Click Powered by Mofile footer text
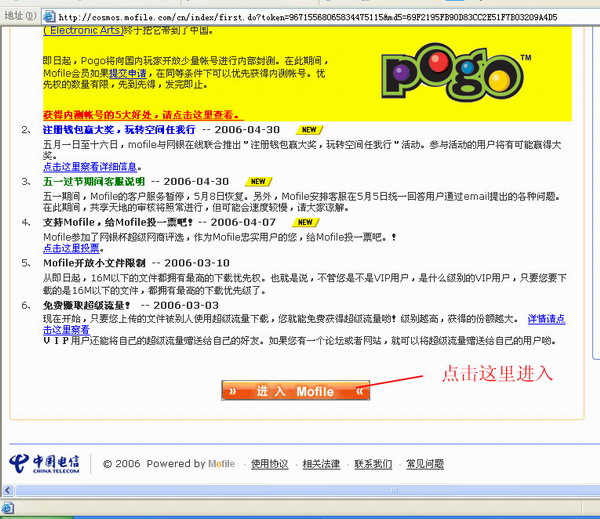This screenshot has height=519, width=600. [190, 464]
